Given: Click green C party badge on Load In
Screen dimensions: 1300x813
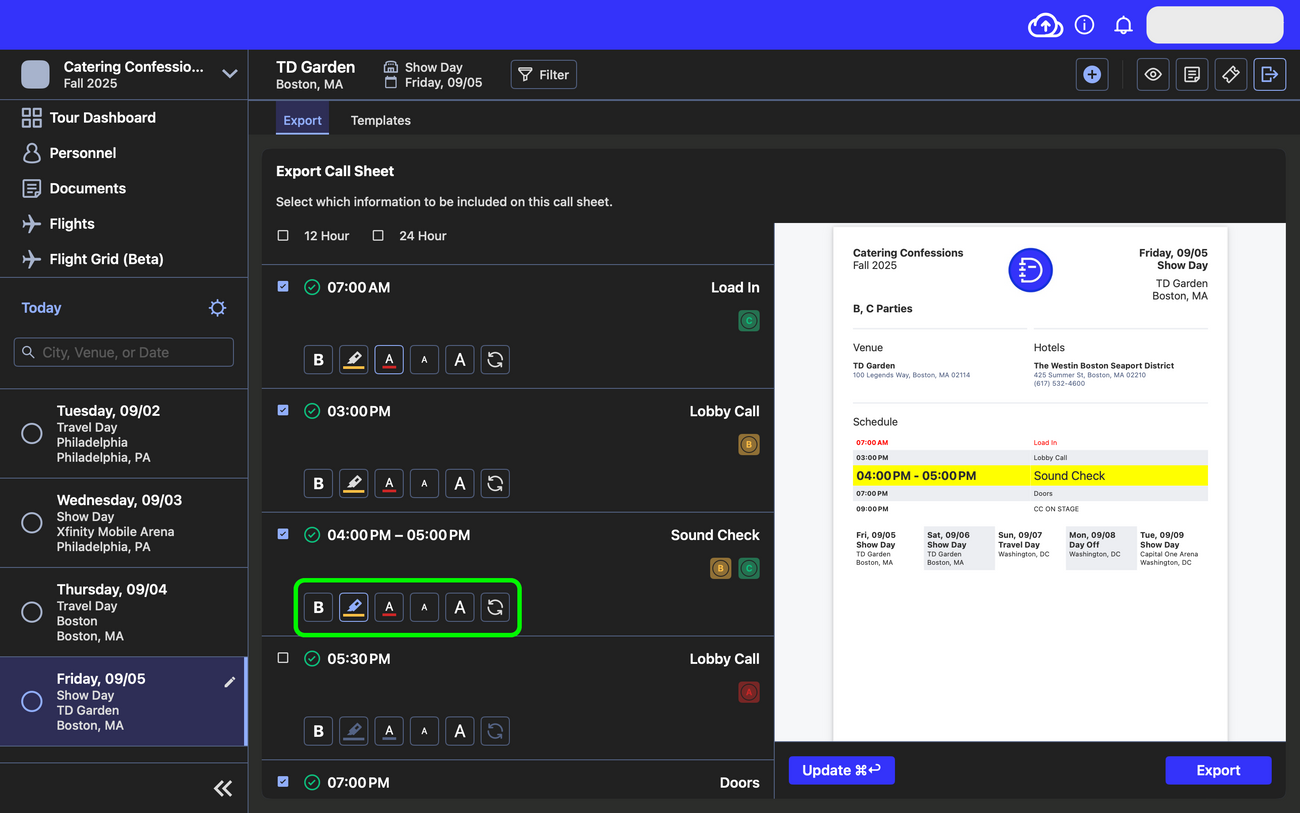Looking at the screenshot, I should point(749,321).
